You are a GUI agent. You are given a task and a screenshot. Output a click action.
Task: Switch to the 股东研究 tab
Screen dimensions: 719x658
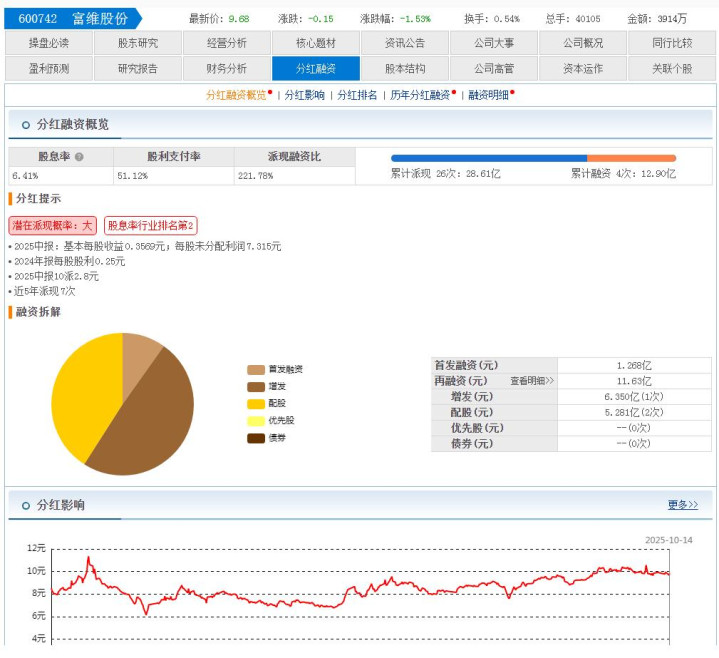138,43
